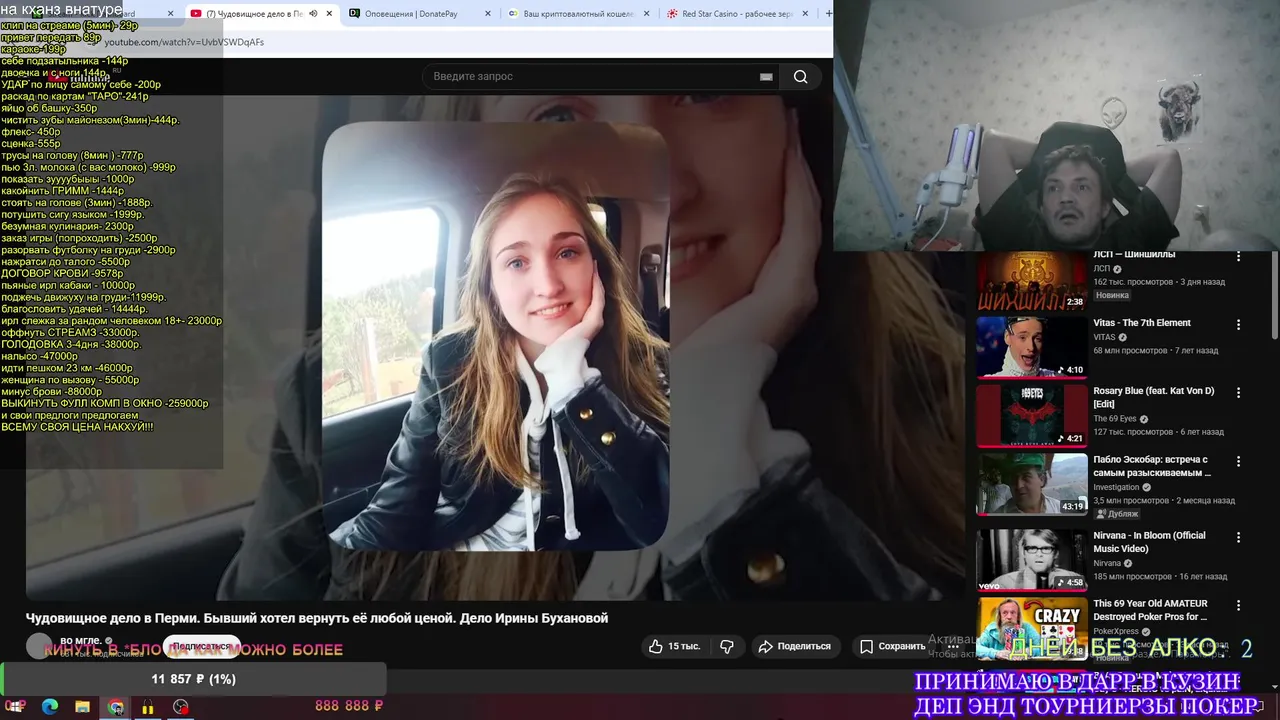The image size is (1280, 720).
Task: Open The 69 Eyes channel name
Action: pos(1115,419)
